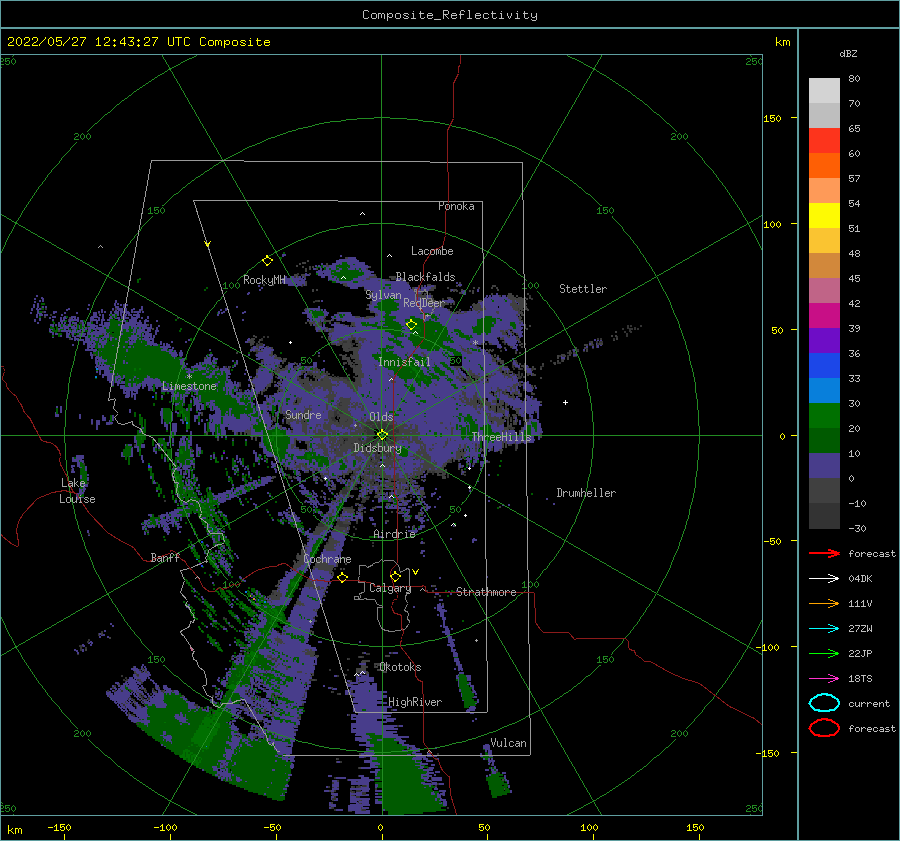Select the yellow diamond marker below Cochrane
The image size is (900, 841).
click(x=342, y=577)
